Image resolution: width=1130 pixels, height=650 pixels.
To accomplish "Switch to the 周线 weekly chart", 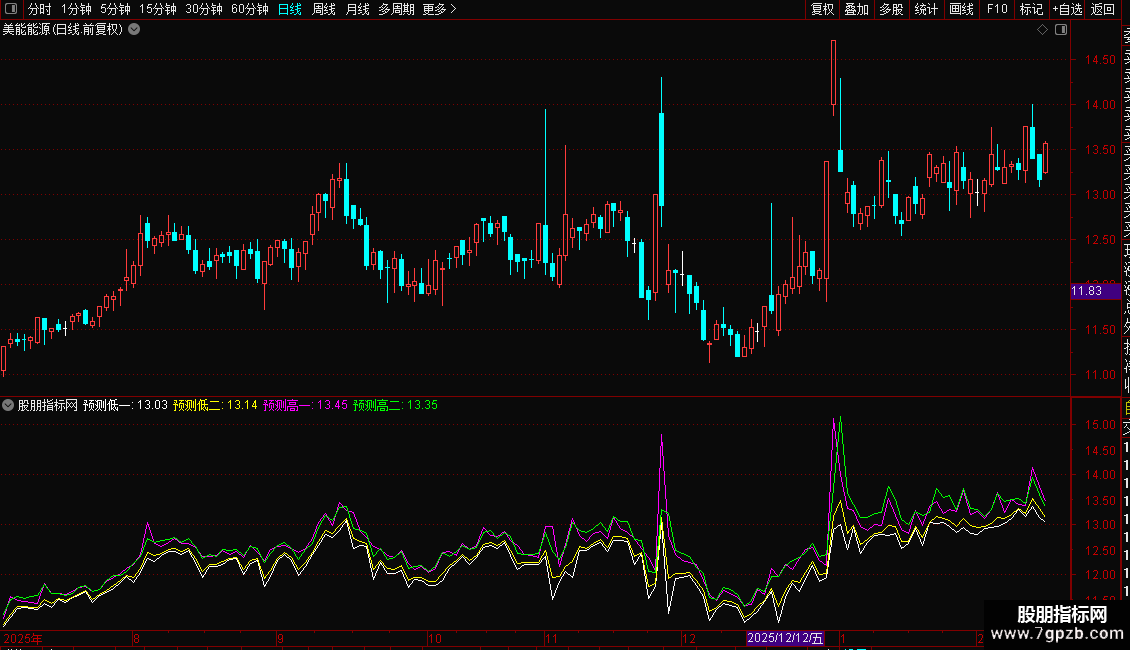I will (324, 9).
